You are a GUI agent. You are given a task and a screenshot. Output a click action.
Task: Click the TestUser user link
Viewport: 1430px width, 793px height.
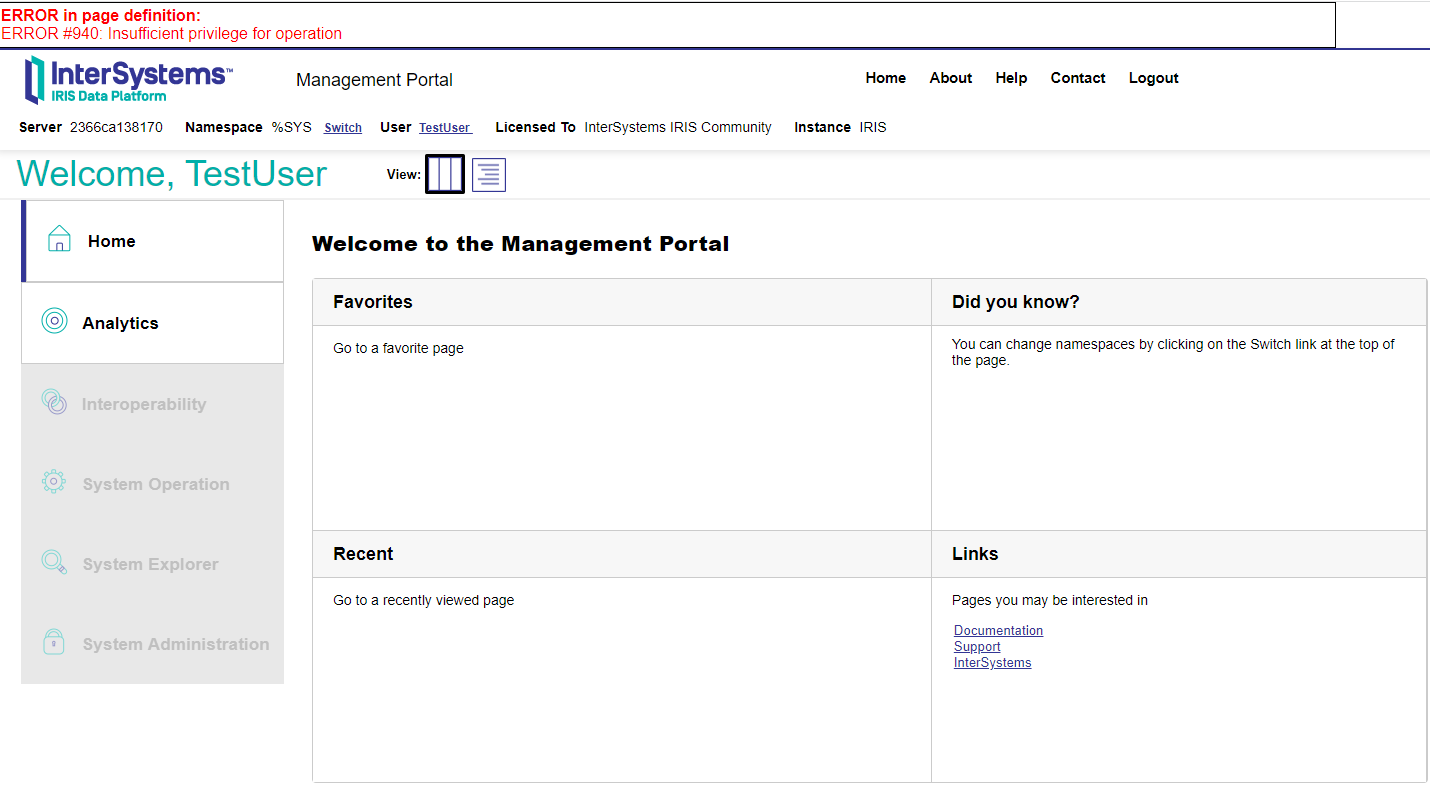[445, 128]
